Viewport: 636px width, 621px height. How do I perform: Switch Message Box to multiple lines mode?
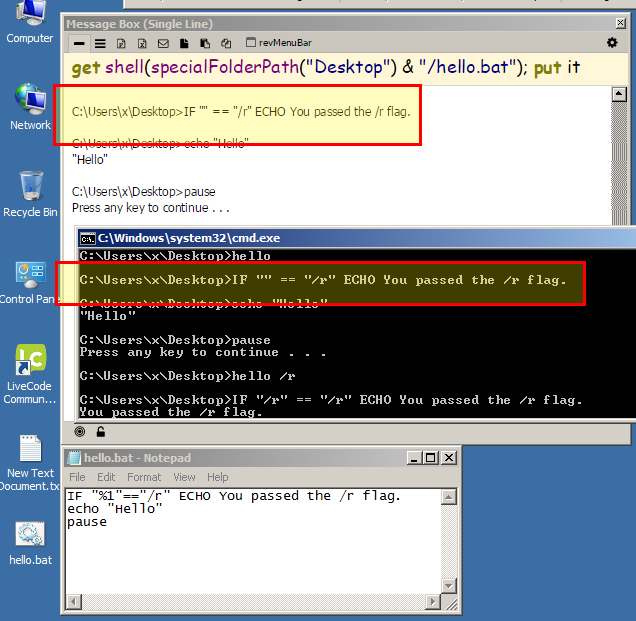coord(100,43)
